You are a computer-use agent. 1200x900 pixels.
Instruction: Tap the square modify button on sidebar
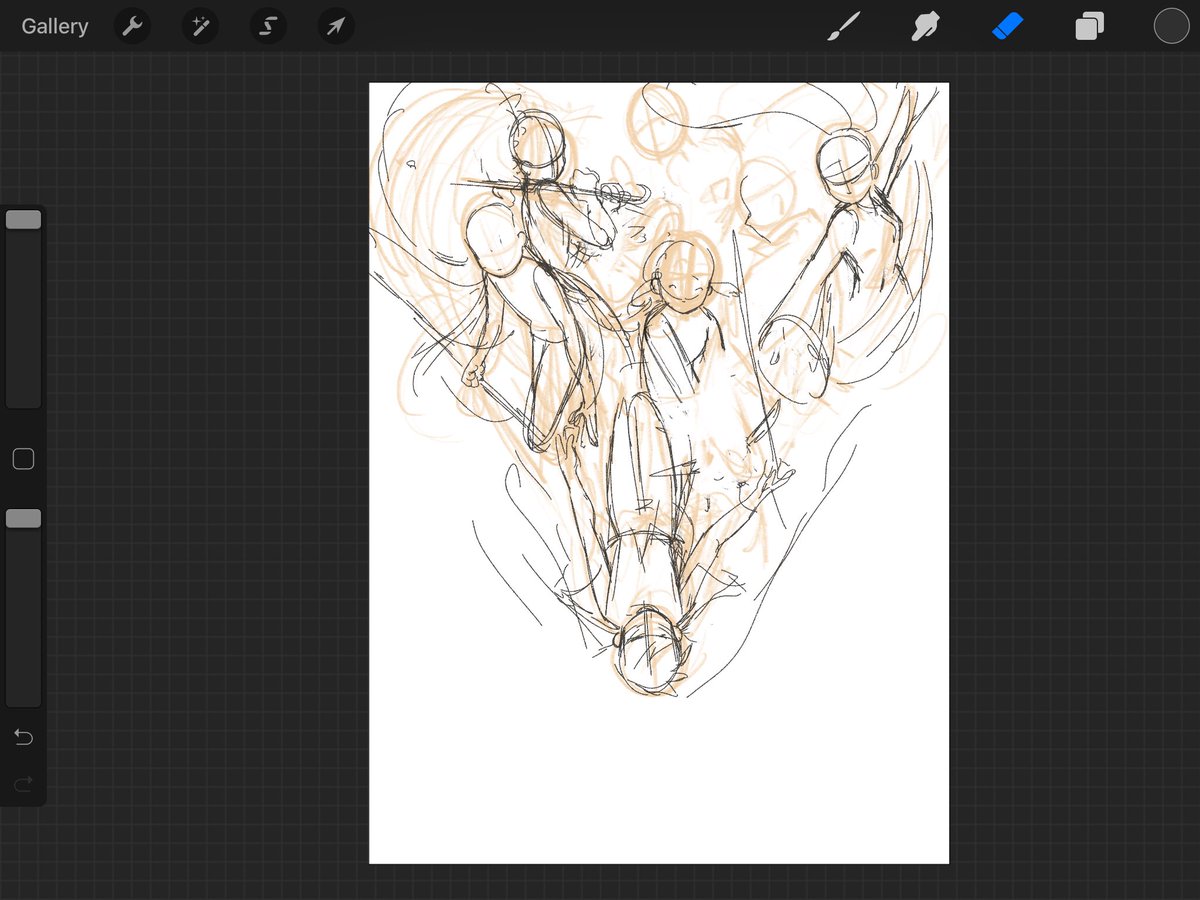point(23,459)
